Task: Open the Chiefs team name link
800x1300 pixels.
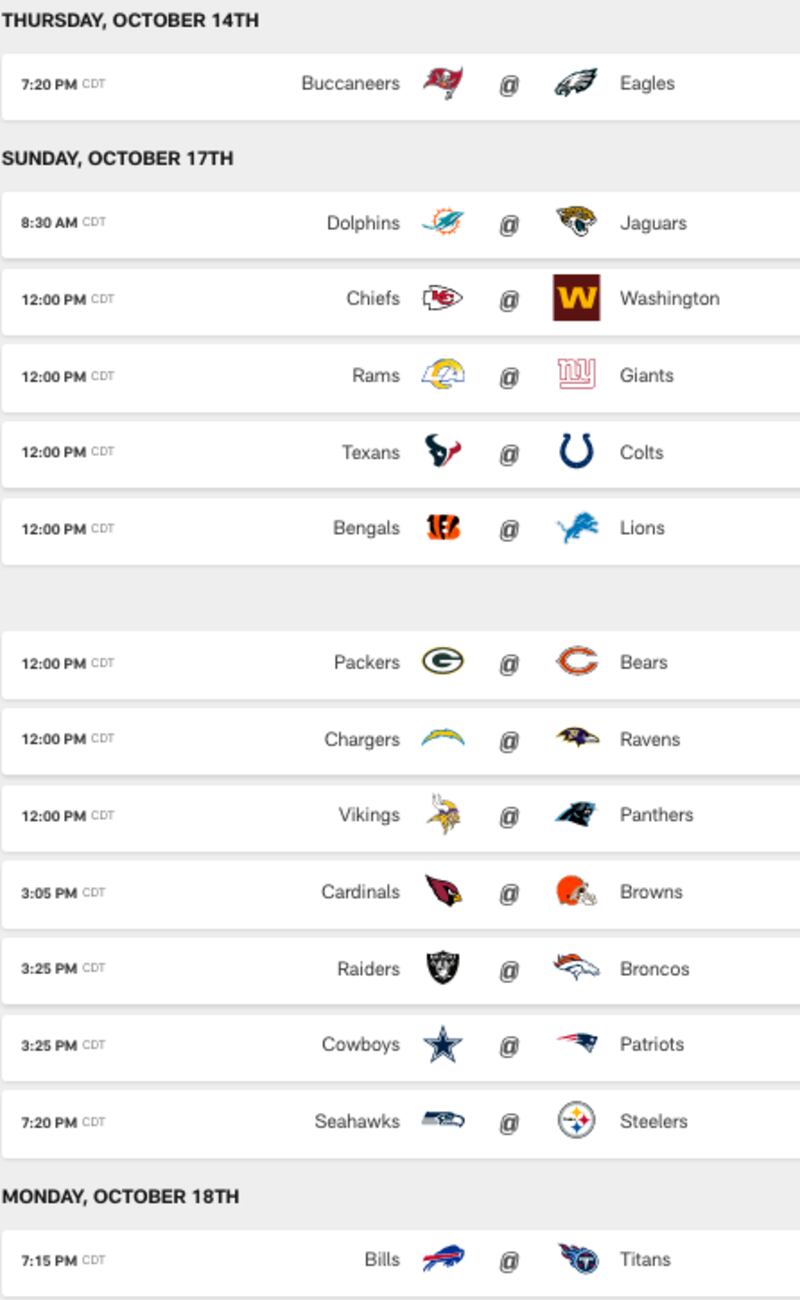Action: (373, 298)
